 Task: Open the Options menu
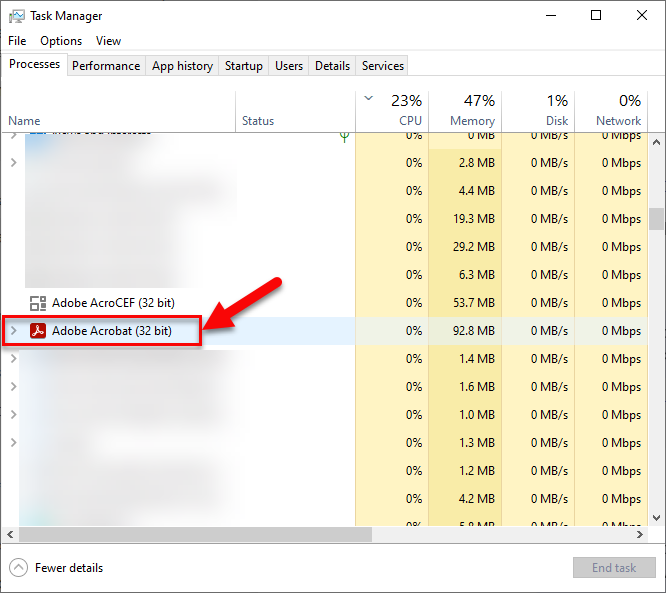click(x=61, y=41)
